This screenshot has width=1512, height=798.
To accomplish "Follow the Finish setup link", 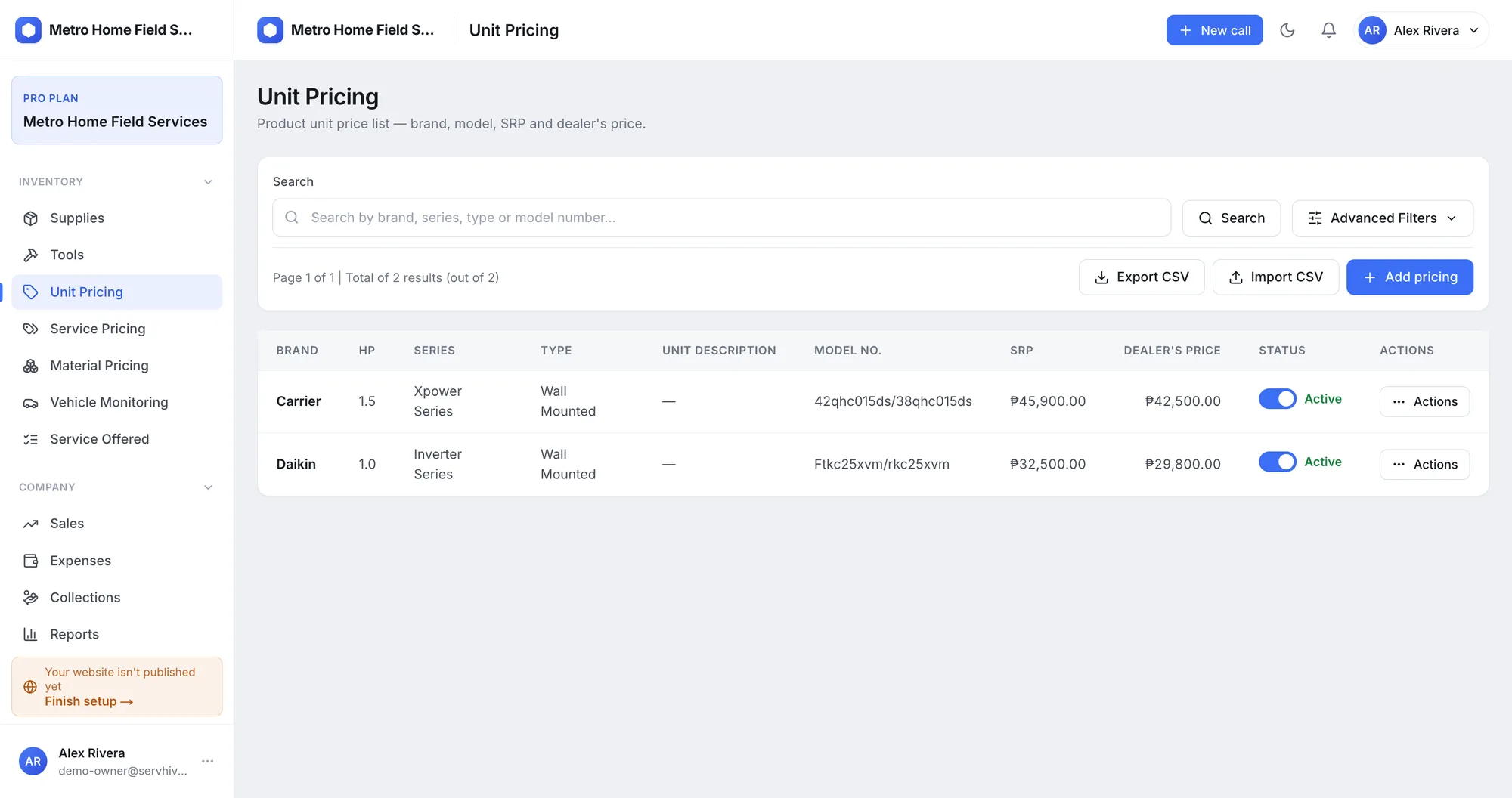I will (x=88, y=701).
